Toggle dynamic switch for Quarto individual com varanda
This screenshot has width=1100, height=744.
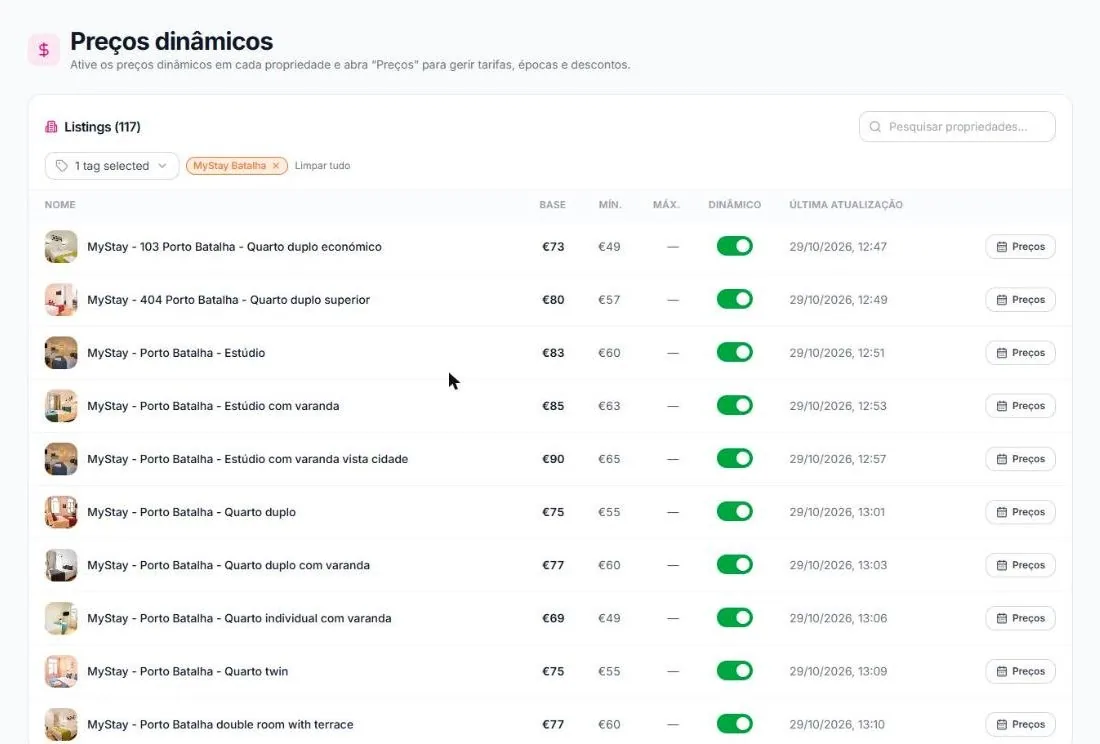coord(735,618)
